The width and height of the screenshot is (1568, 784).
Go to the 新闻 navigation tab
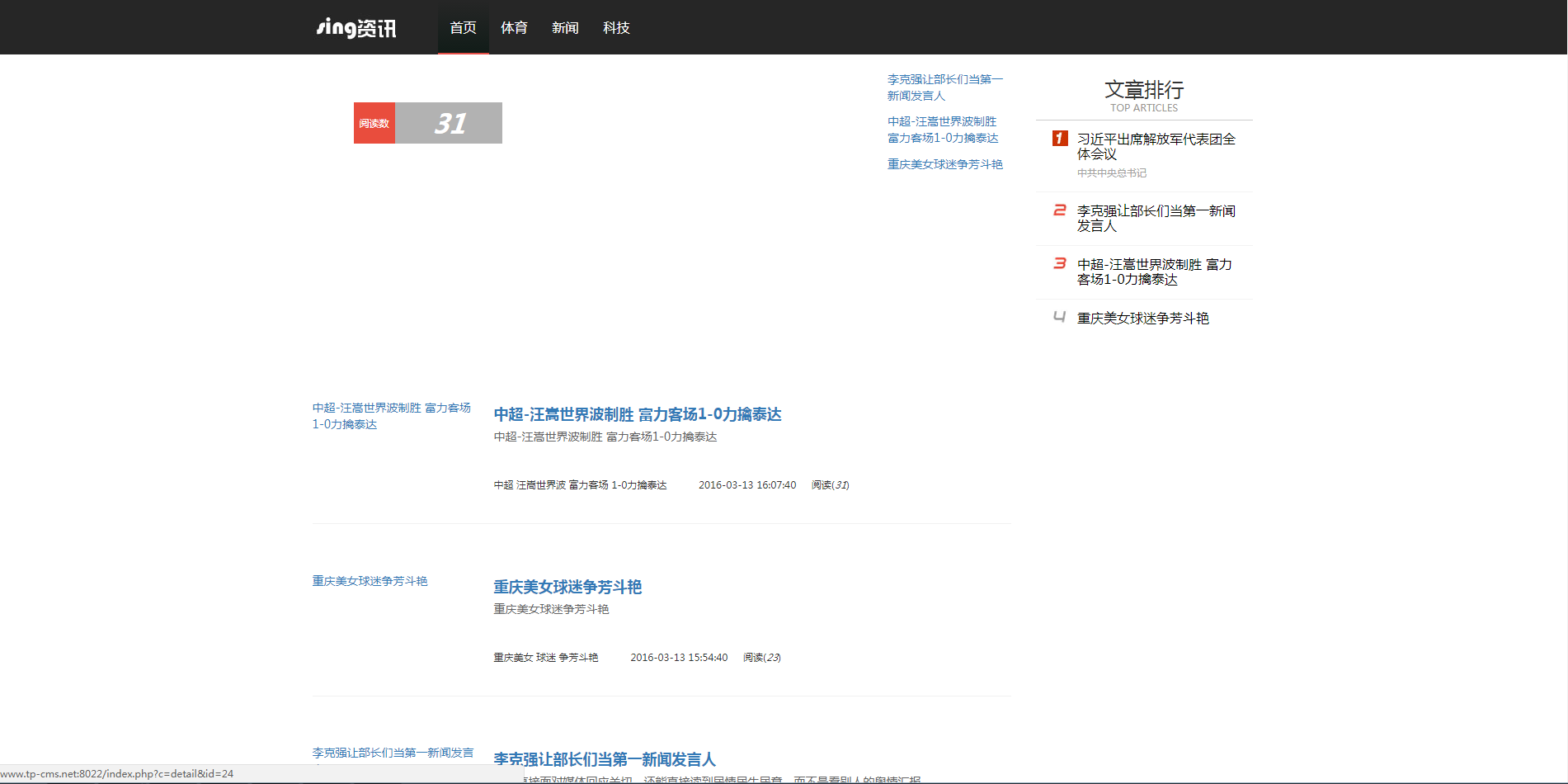(x=565, y=27)
